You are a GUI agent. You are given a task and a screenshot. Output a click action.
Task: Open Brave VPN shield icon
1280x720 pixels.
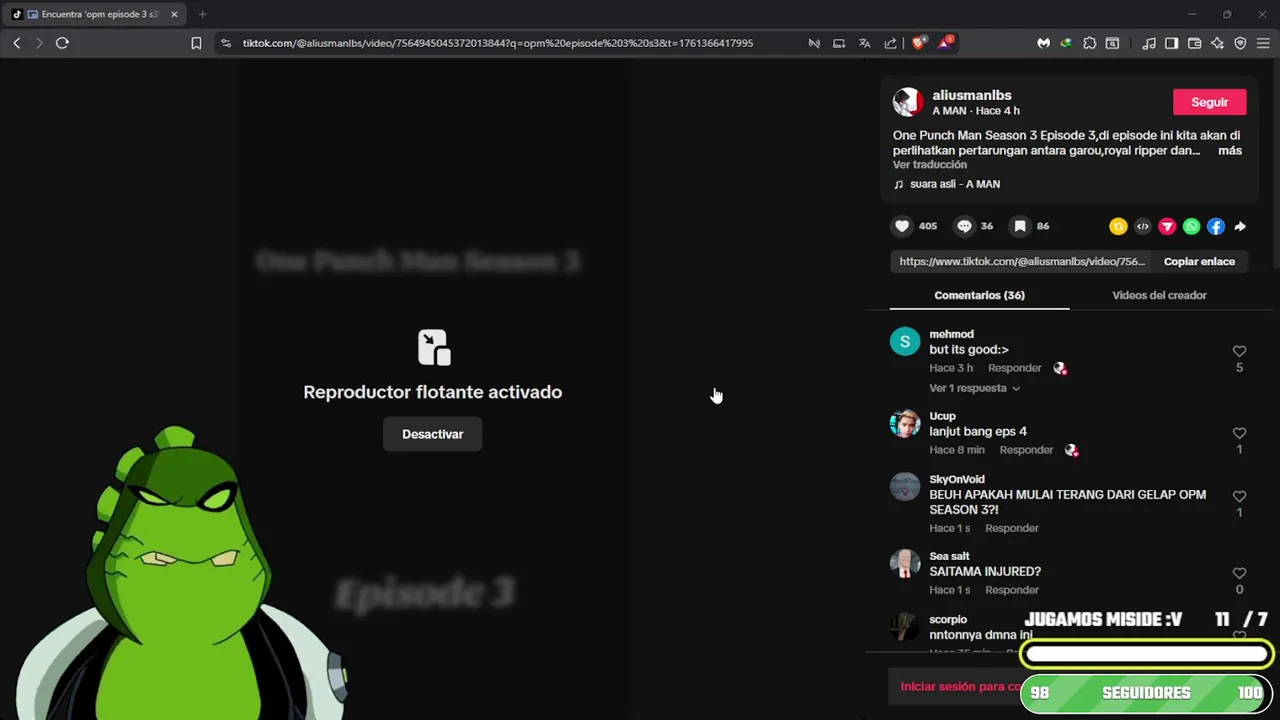[x=1240, y=43]
